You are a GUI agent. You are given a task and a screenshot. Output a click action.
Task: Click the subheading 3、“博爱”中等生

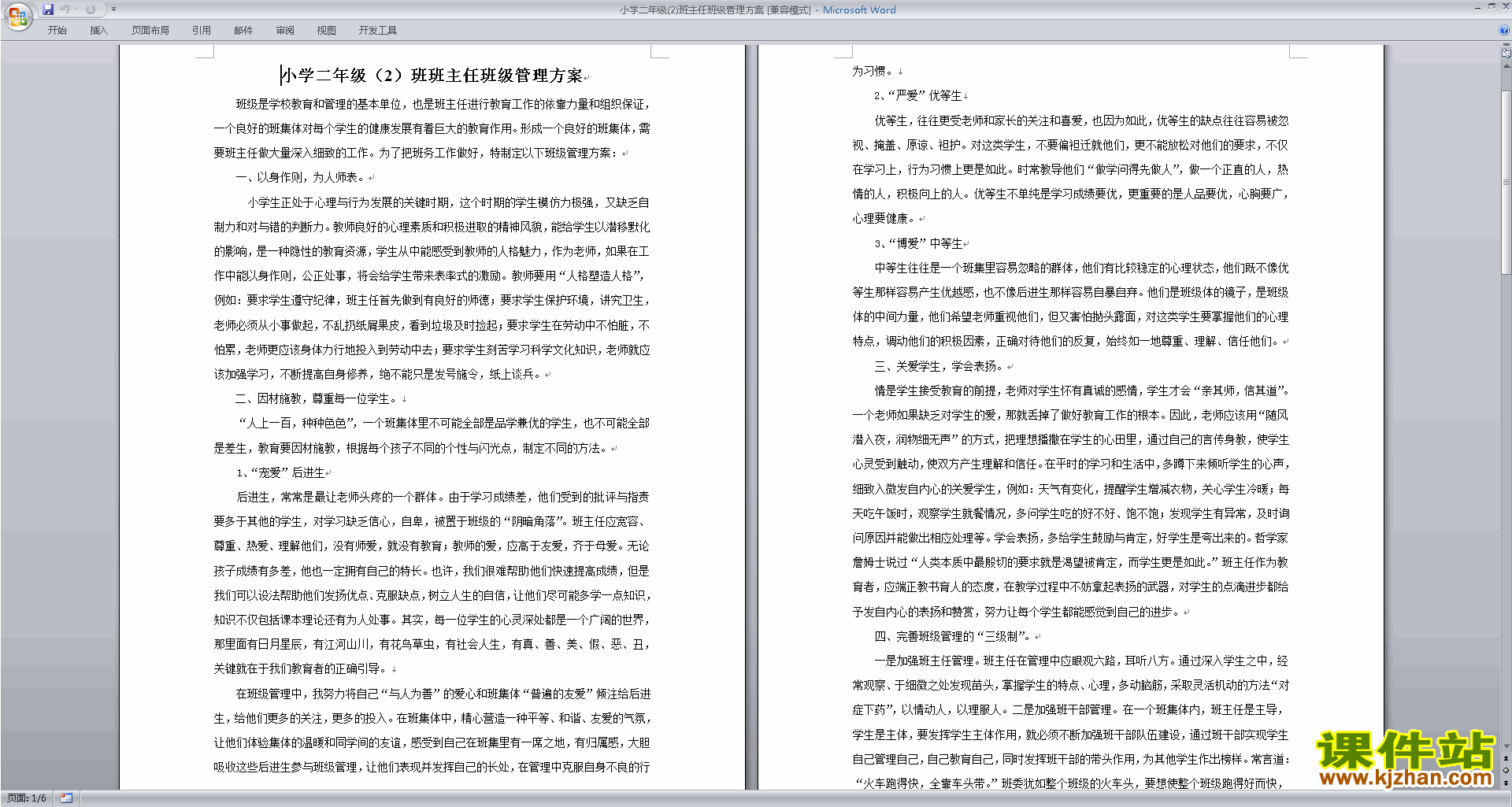918,244
